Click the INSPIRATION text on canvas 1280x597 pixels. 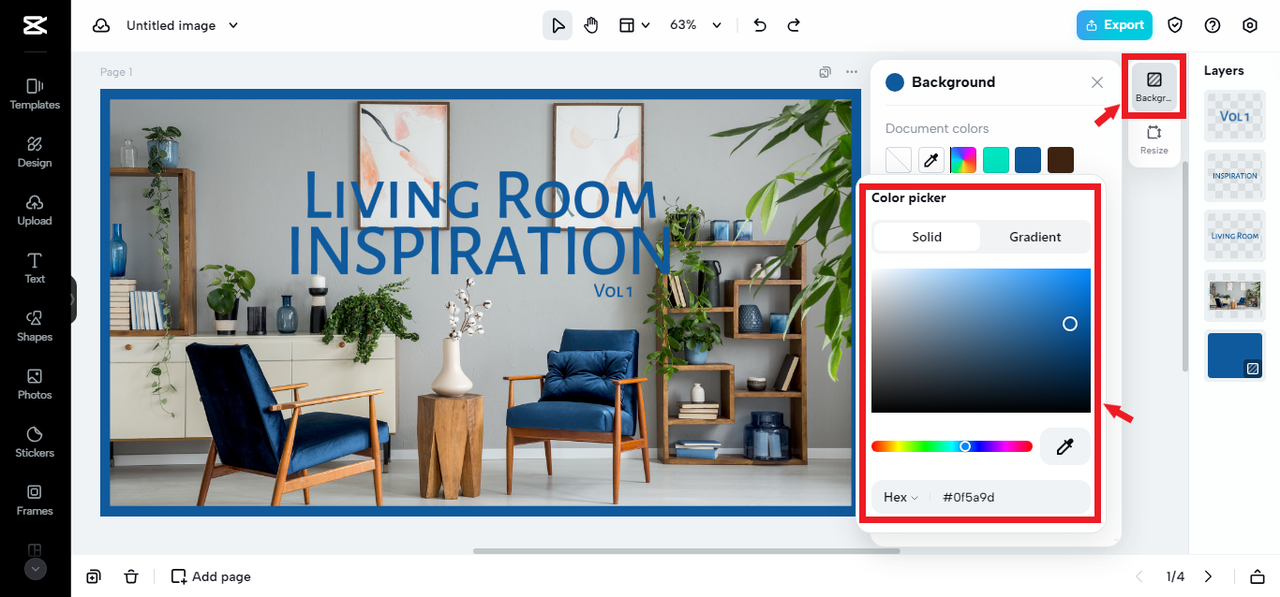point(480,250)
